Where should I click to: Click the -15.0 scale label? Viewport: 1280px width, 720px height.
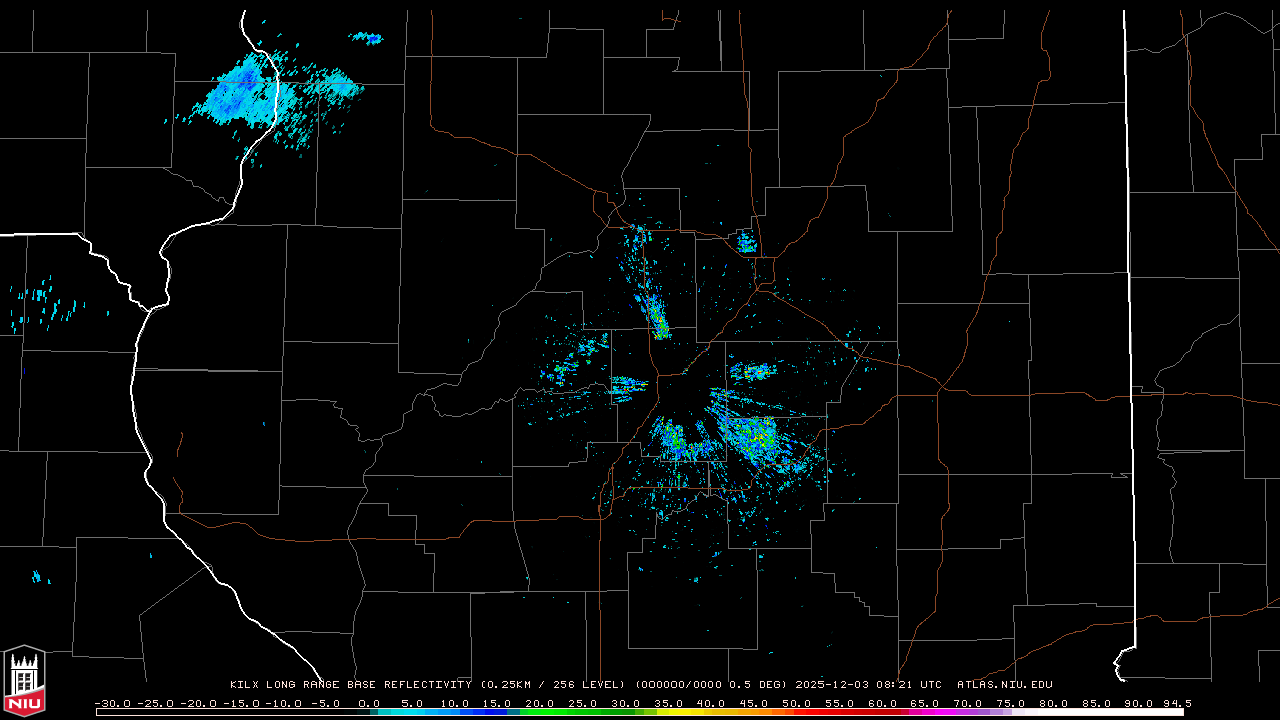tap(241, 703)
